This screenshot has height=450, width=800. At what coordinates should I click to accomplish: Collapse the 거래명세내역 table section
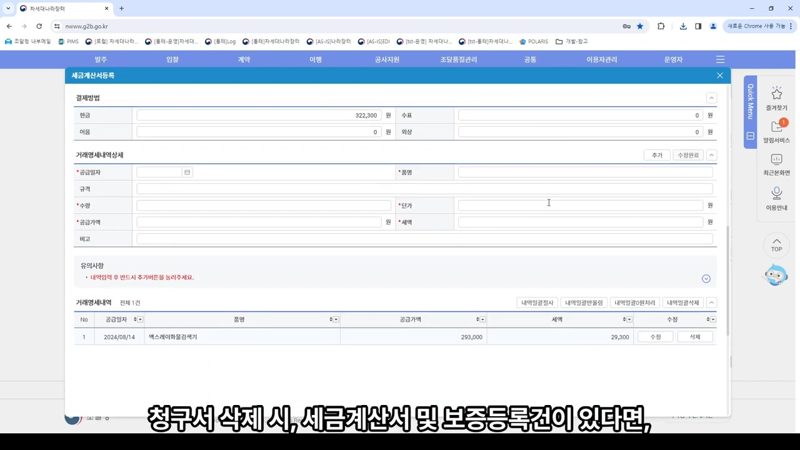pos(711,303)
